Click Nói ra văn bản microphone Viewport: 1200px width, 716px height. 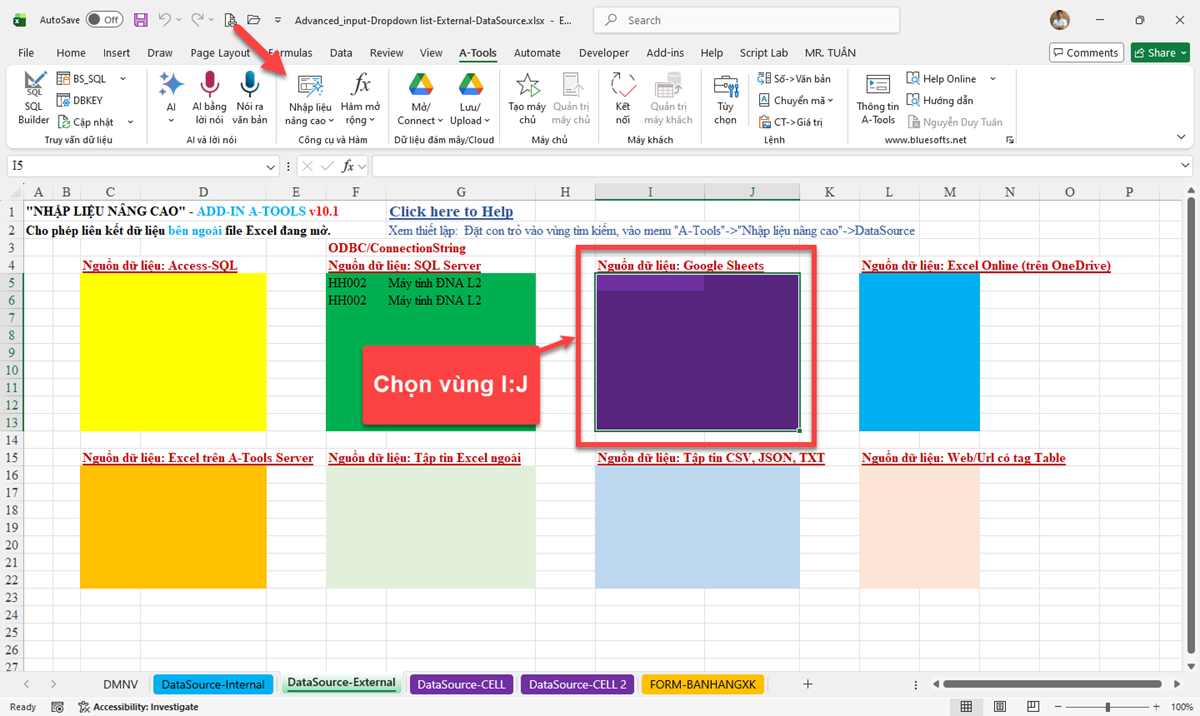(x=251, y=98)
